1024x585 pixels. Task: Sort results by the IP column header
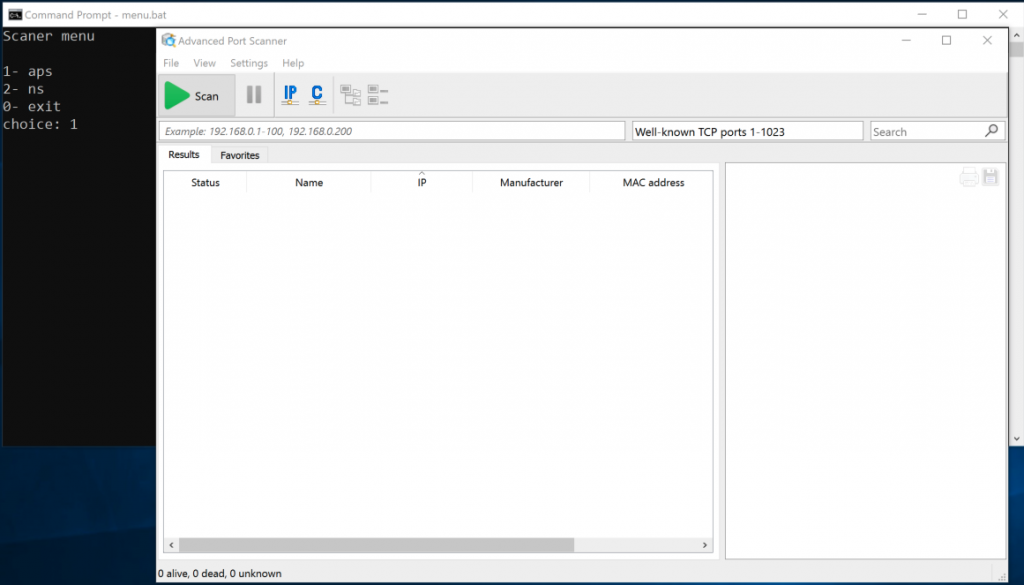(x=422, y=183)
